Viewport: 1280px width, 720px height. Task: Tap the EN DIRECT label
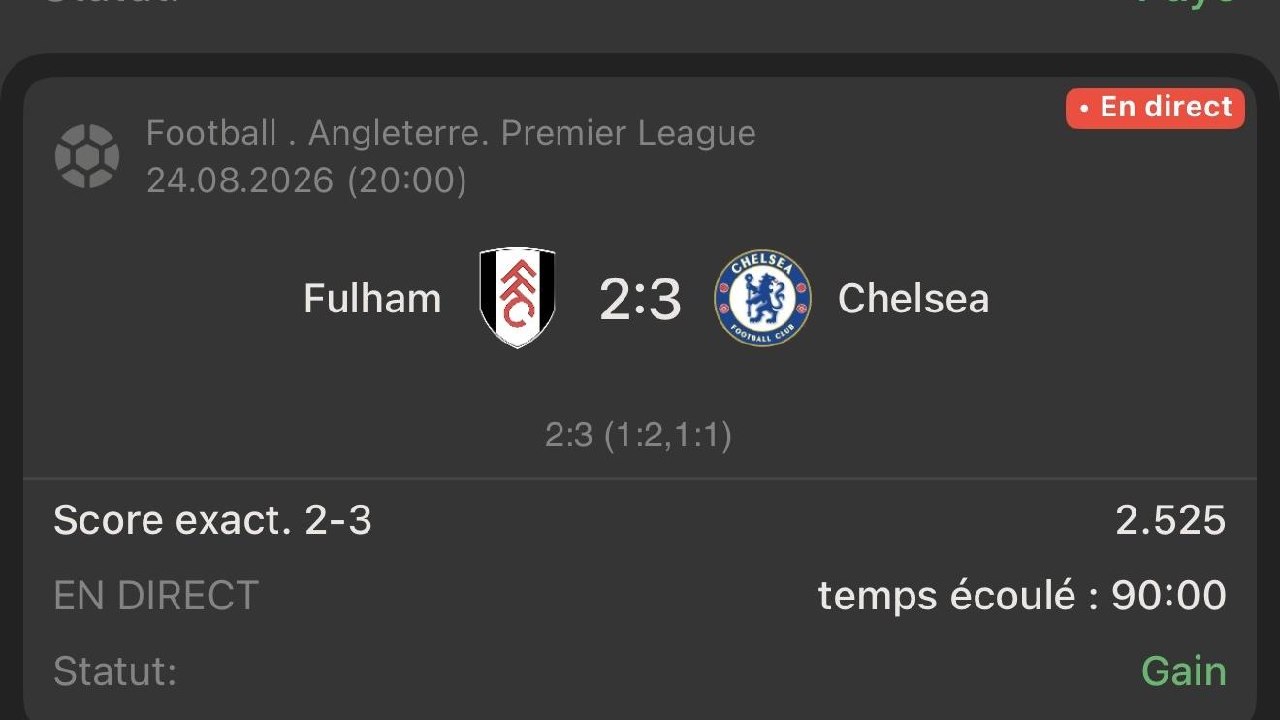coord(156,595)
